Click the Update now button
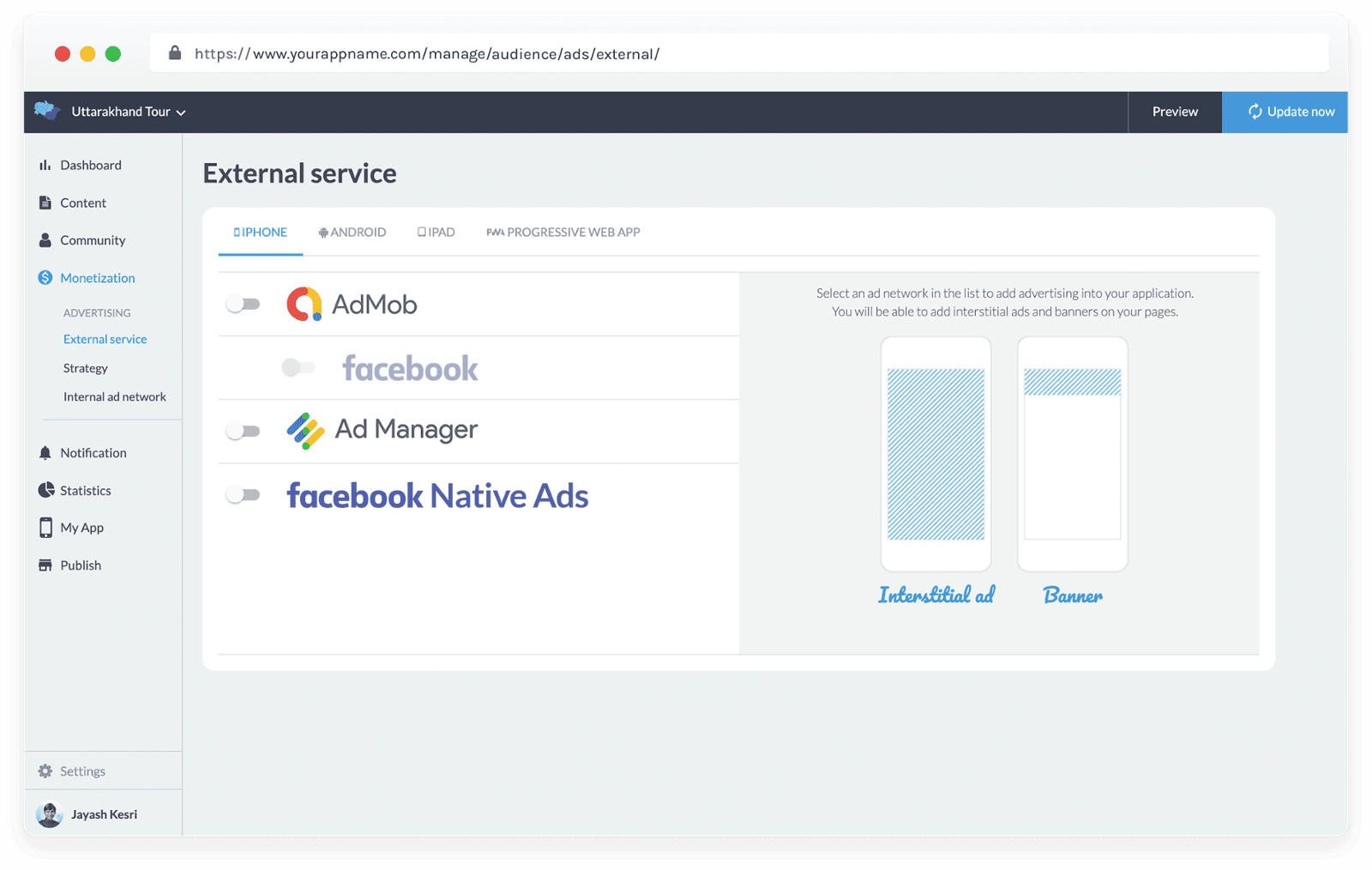This screenshot has width=1372, height=870. pos(1285,112)
